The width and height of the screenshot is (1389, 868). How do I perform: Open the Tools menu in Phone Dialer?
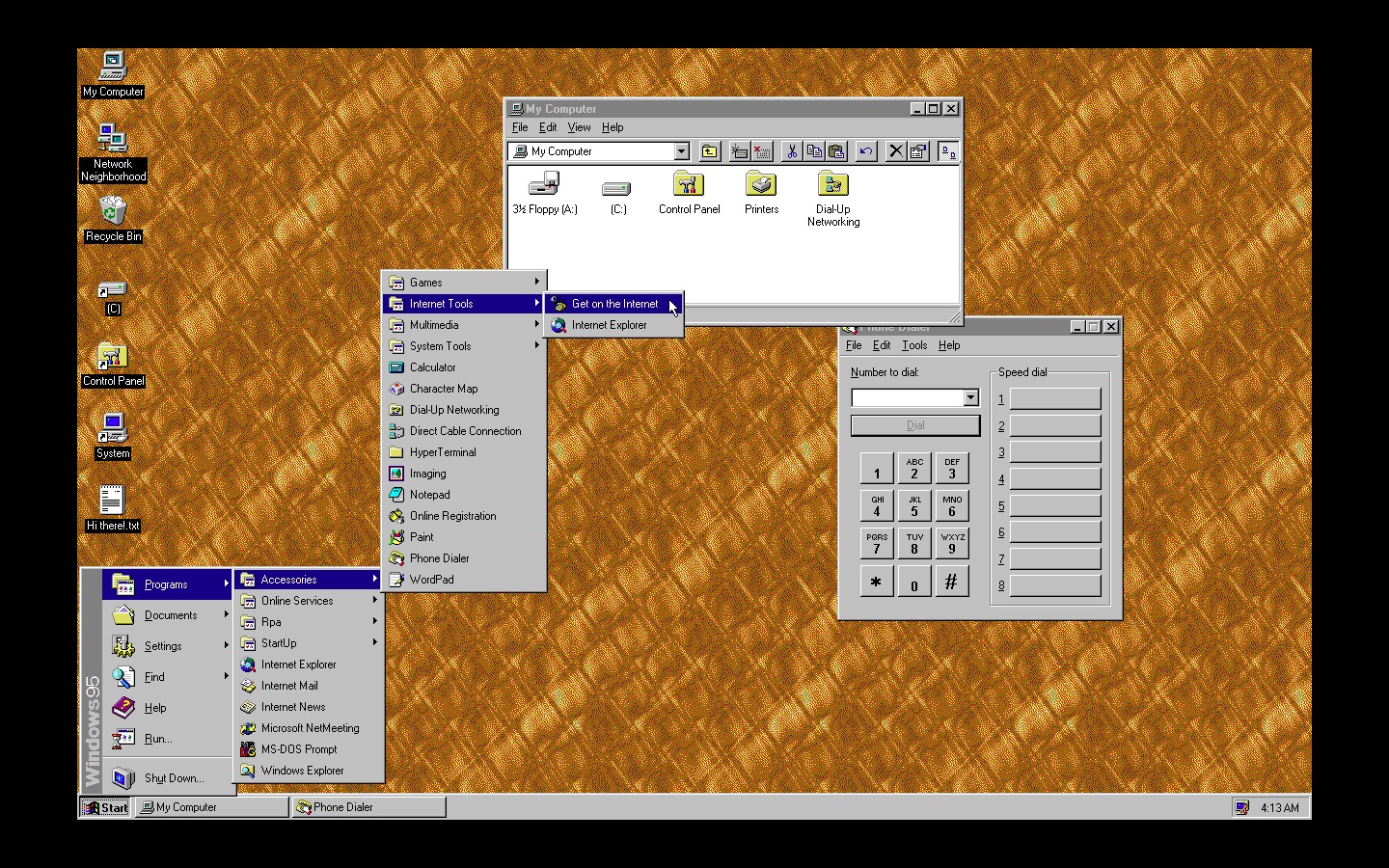(x=913, y=344)
